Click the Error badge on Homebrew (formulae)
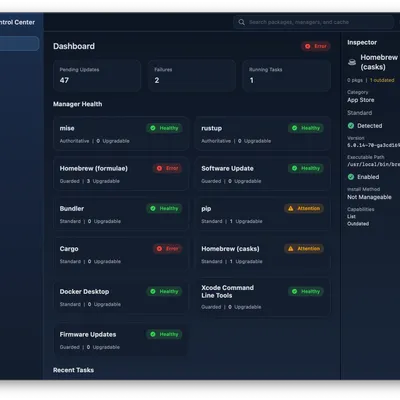The width and height of the screenshot is (400, 400). pyautogui.click(x=168, y=168)
